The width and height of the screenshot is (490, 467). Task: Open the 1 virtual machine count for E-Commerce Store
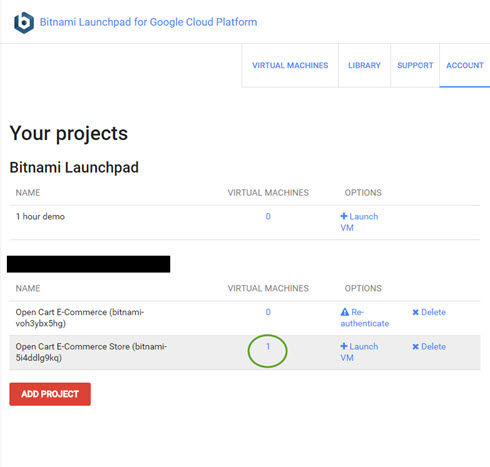point(268,347)
